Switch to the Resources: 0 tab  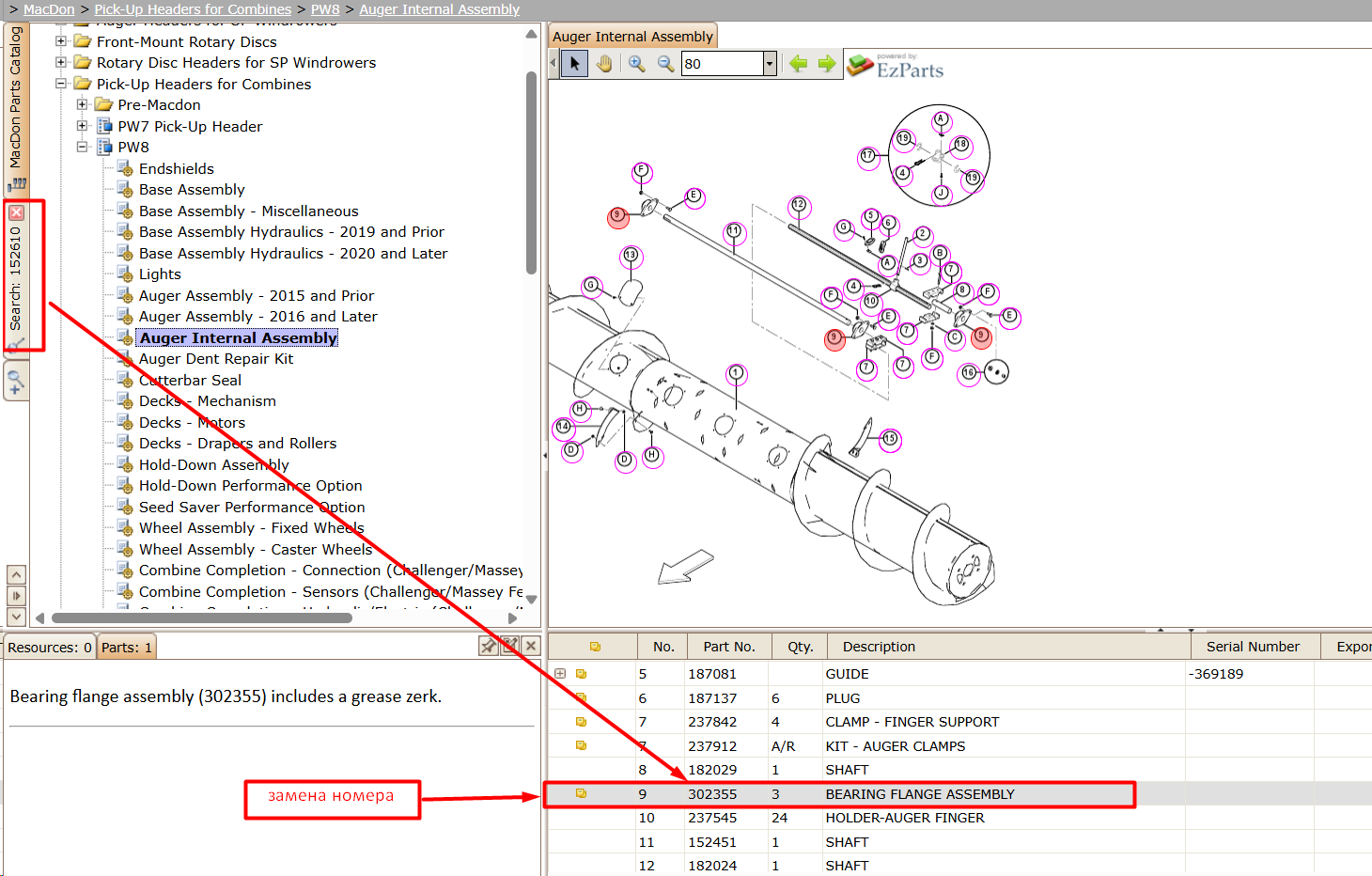pos(50,648)
